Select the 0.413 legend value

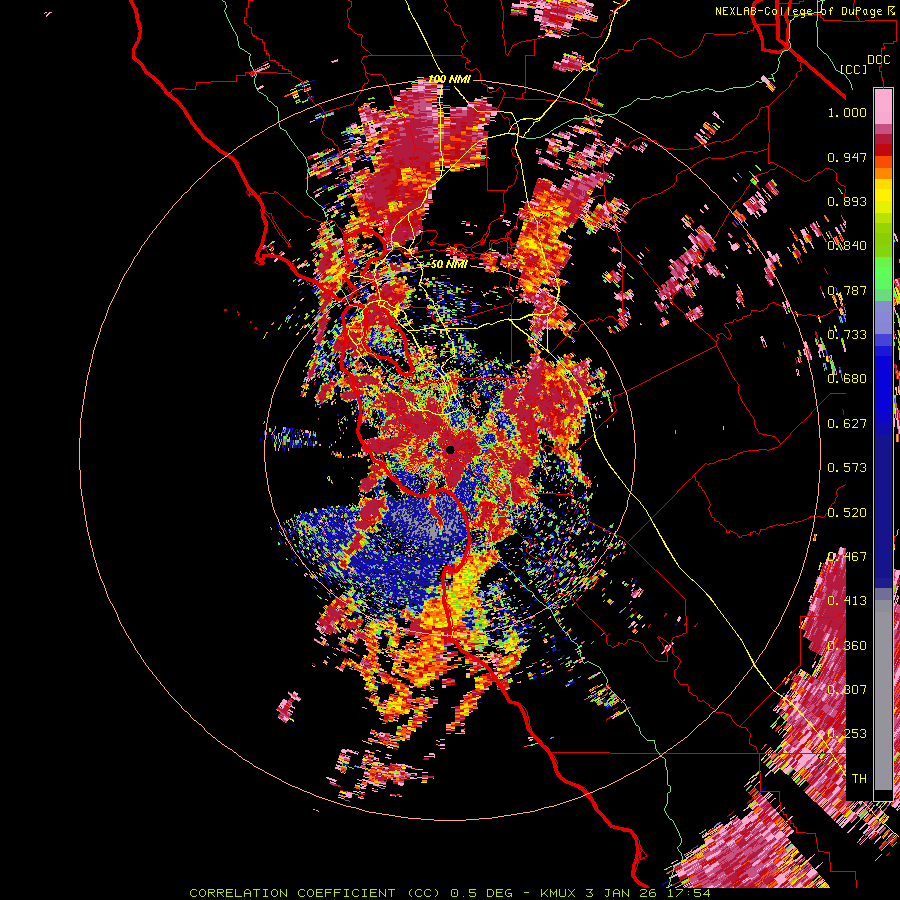pos(847,601)
